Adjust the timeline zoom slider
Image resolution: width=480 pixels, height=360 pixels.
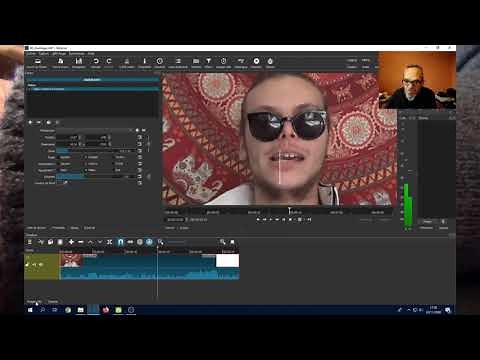coord(192,242)
